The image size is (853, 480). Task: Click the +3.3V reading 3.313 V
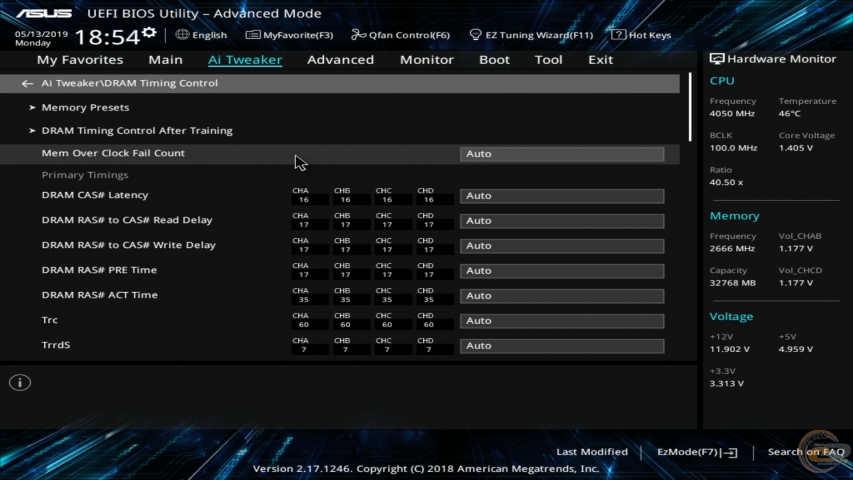[x=726, y=384]
